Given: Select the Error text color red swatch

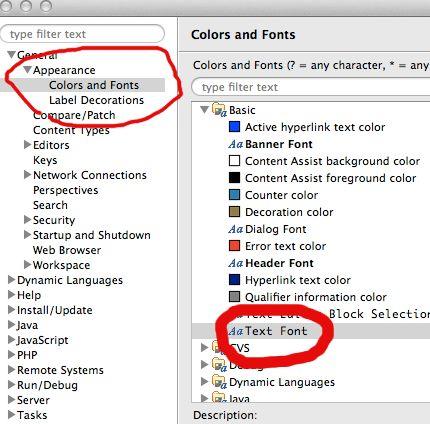Looking at the screenshot, I should pos(235,246).
